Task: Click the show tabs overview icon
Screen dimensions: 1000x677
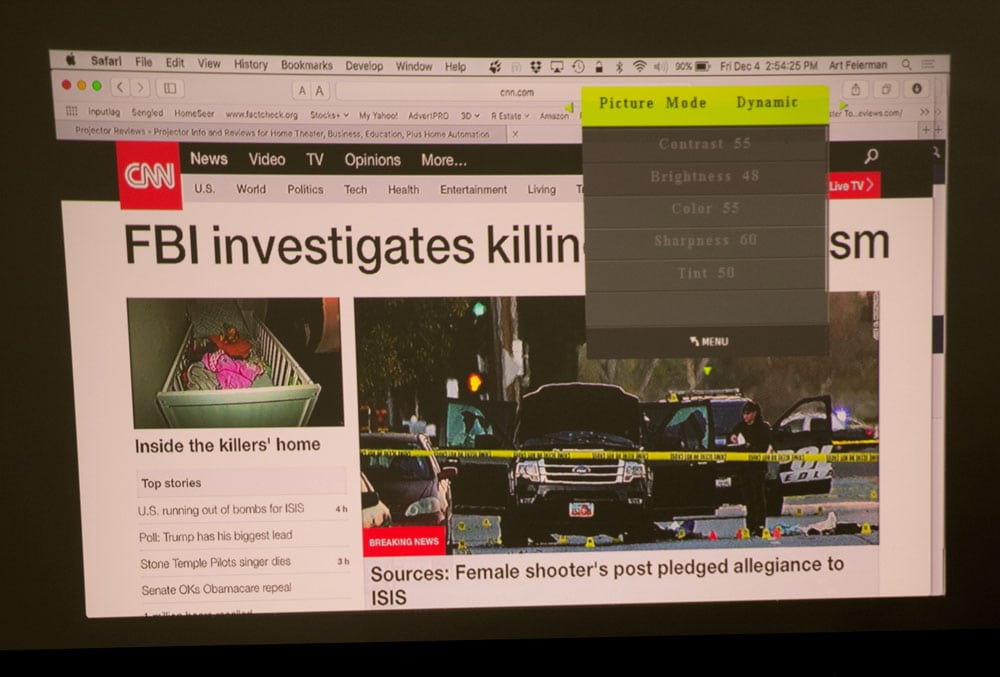Action: coord(886,90)
